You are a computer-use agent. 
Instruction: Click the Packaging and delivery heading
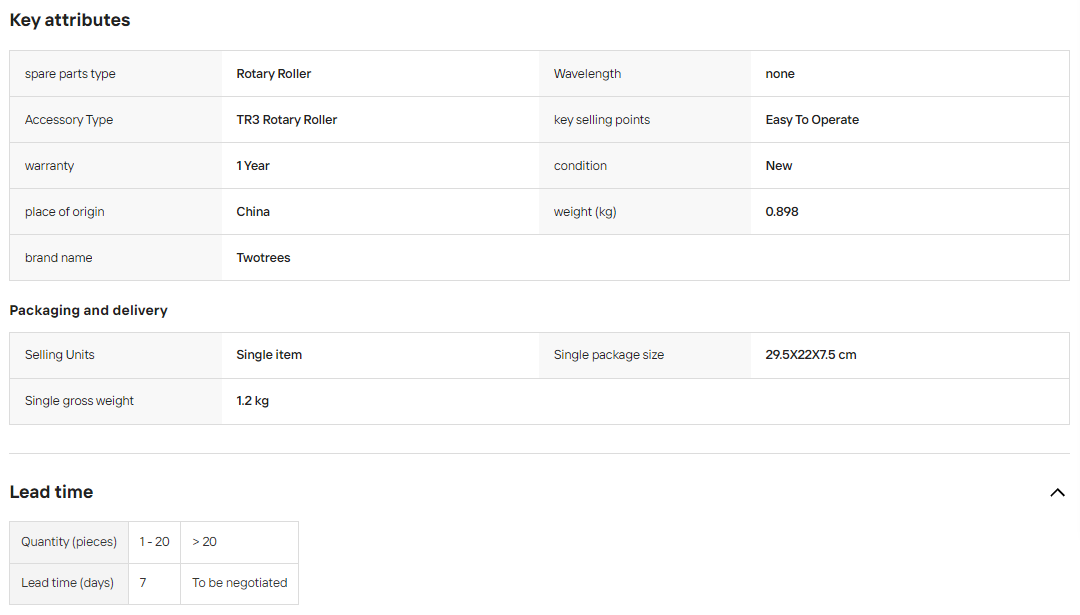88,311
